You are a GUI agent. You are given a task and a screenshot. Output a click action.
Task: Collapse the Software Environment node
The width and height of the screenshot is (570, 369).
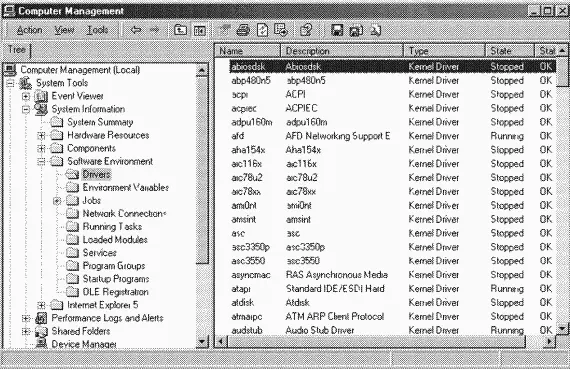point(41,162)
